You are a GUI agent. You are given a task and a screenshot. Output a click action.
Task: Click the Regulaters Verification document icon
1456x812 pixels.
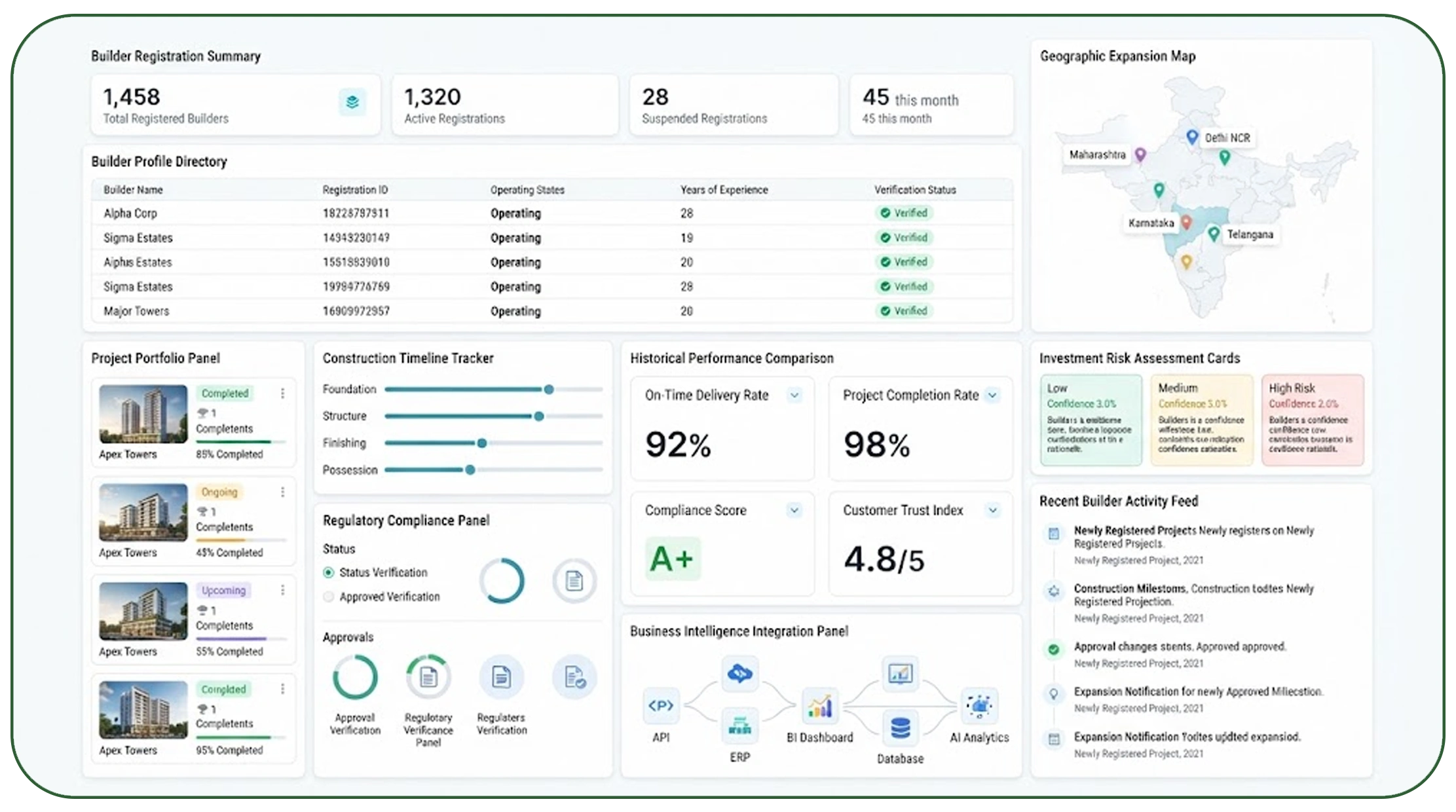tap(502, 677)
